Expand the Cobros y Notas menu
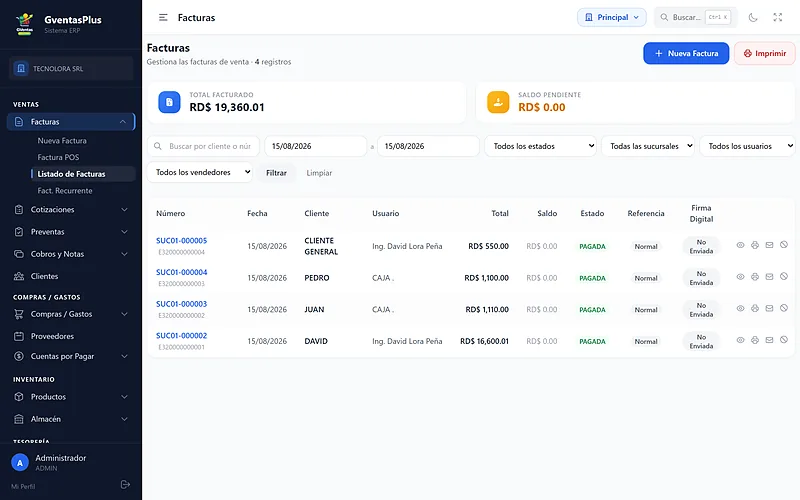The image size is (800, 500). pos(71,254)
